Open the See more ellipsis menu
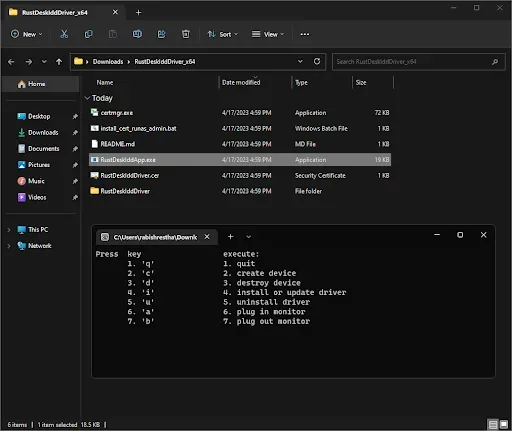 pos(305,34)
